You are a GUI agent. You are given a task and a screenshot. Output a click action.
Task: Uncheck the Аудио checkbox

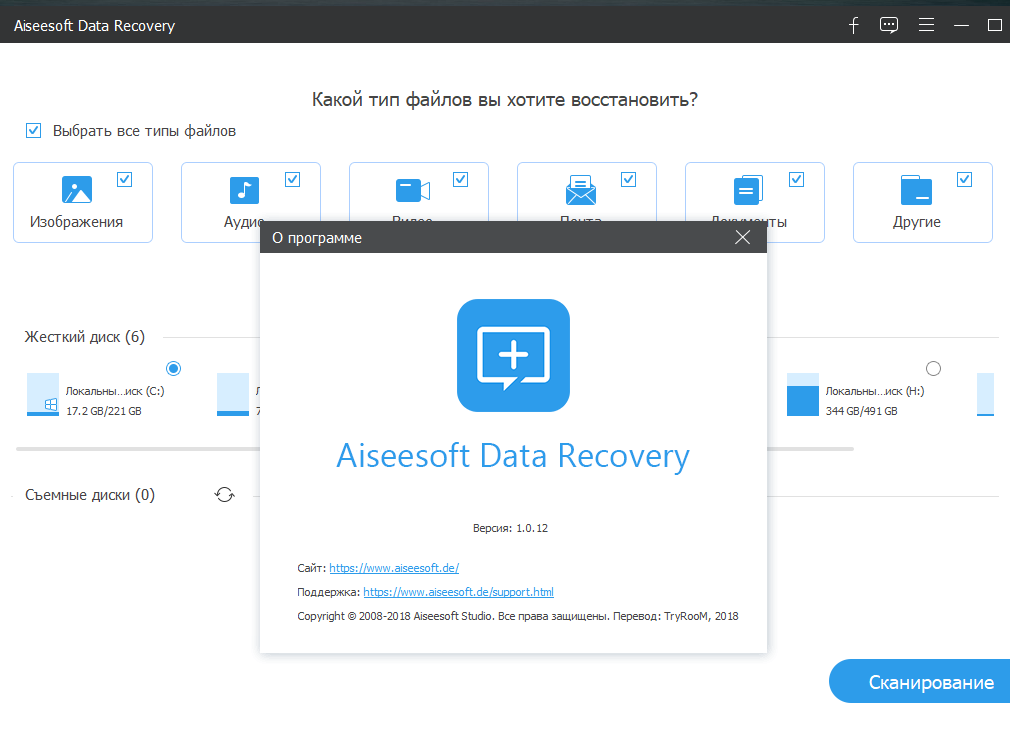(x=292, y=180)
